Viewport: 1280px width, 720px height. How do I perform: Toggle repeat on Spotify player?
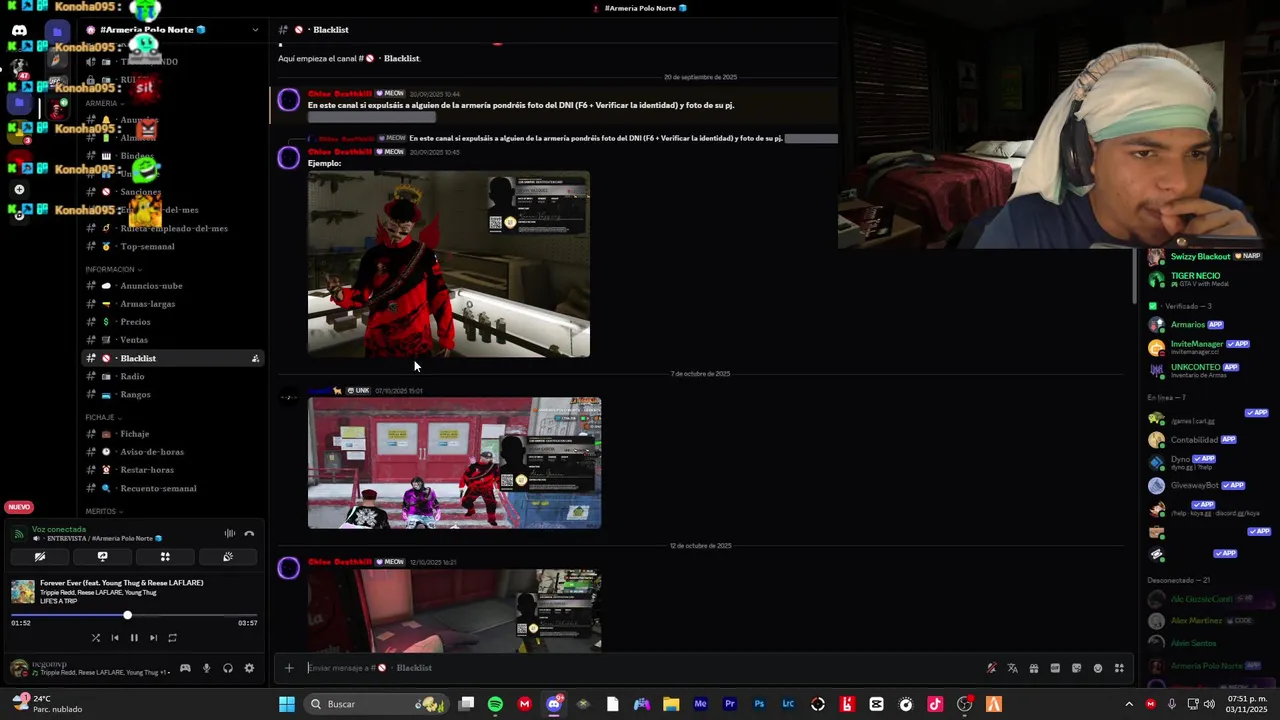(x=172, y=638)
